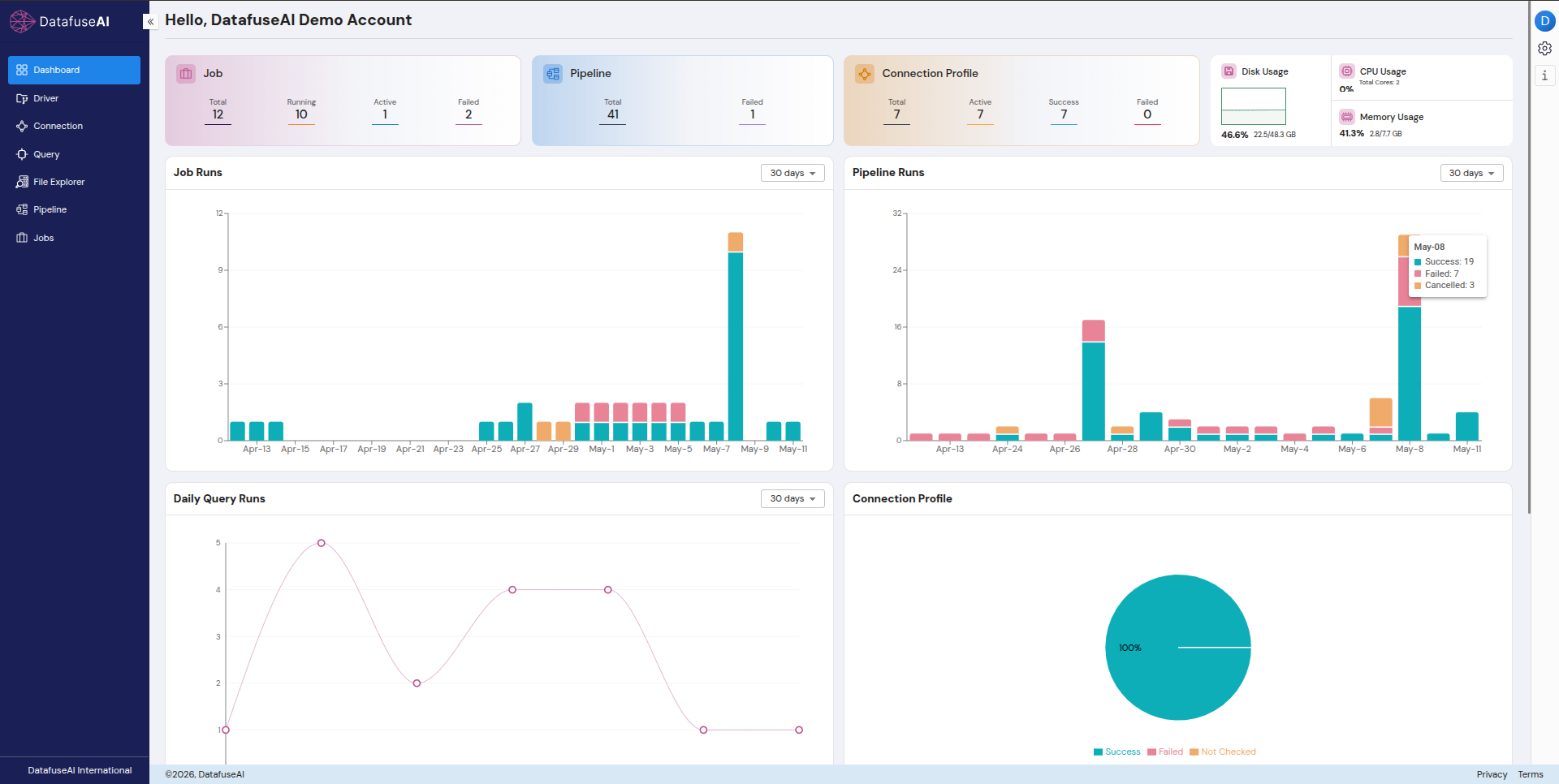This screenshot has height=784, width=1559.
Task: Collapse the sidebar with the double-chevron
Action: click(150, 22)
